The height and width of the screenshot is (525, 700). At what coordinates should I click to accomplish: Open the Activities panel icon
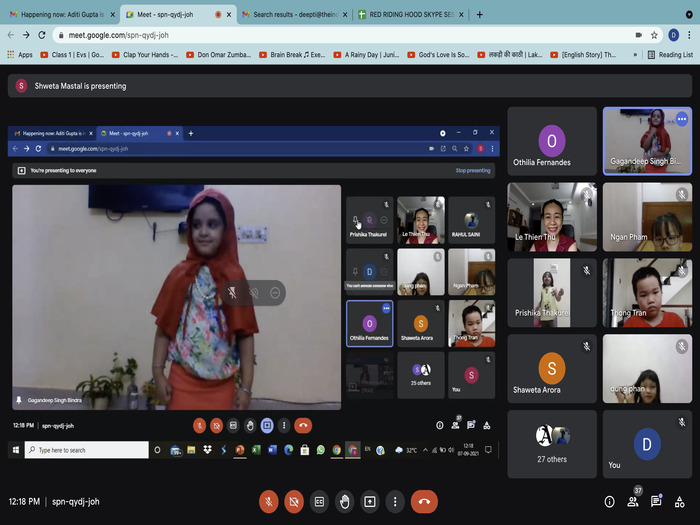[x=679, y=502]
